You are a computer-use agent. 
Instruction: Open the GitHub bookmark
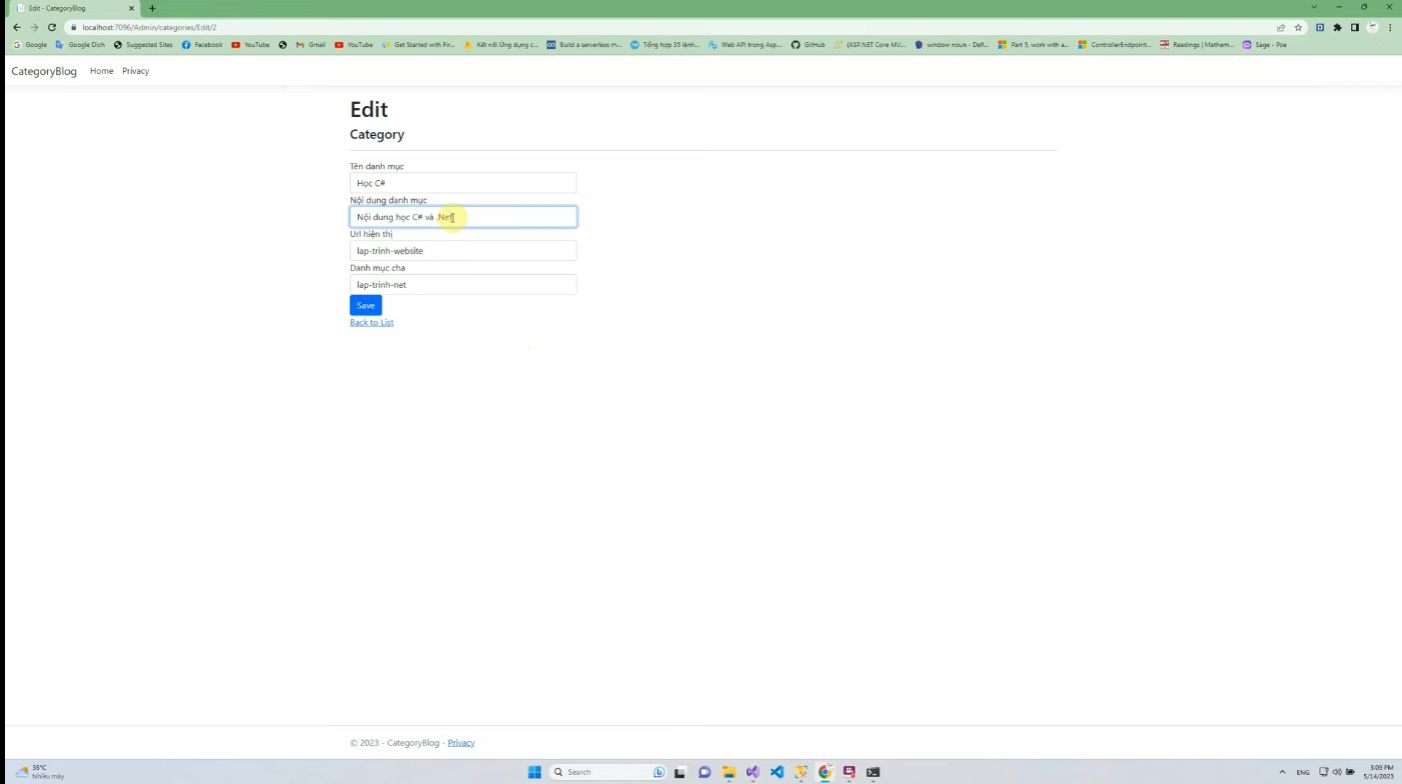808,45
